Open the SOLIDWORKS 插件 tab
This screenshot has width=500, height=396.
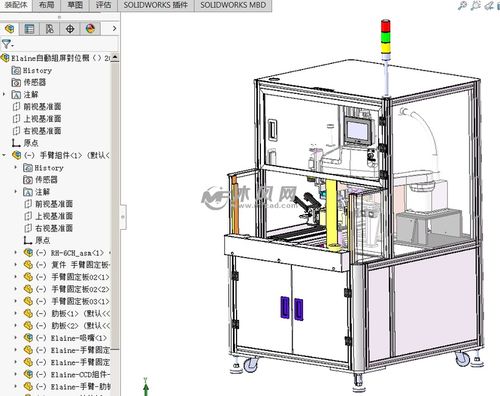click(x=155, y=5)
